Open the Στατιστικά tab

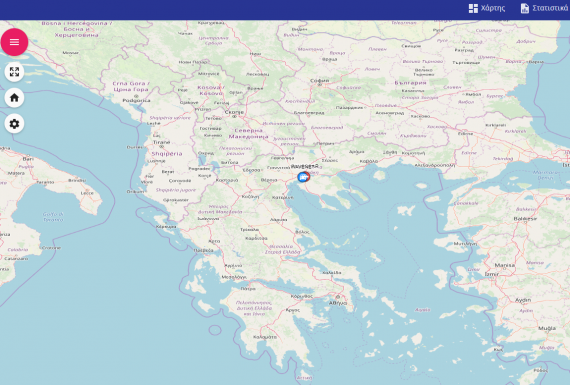544,8
